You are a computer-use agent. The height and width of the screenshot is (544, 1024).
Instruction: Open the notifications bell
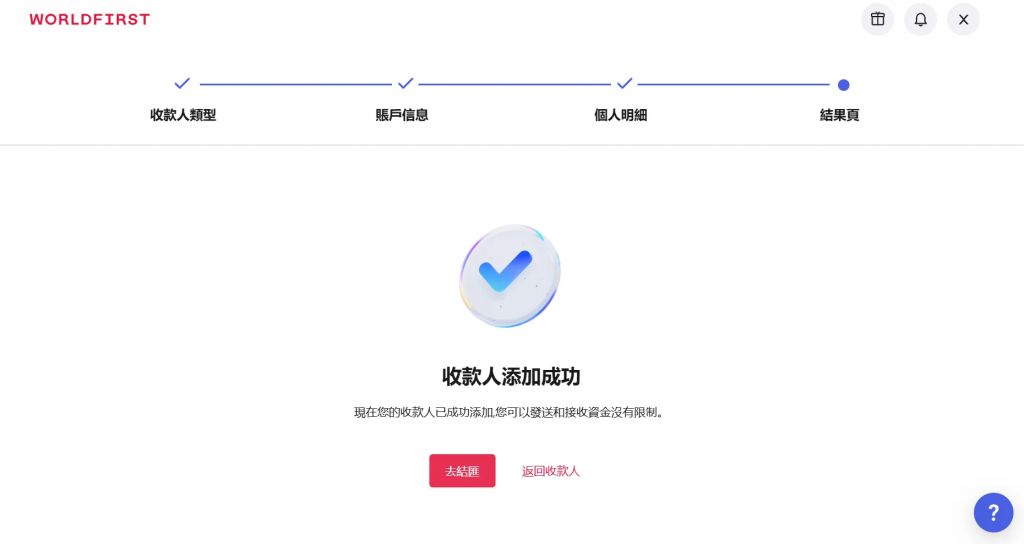point(920,20)
